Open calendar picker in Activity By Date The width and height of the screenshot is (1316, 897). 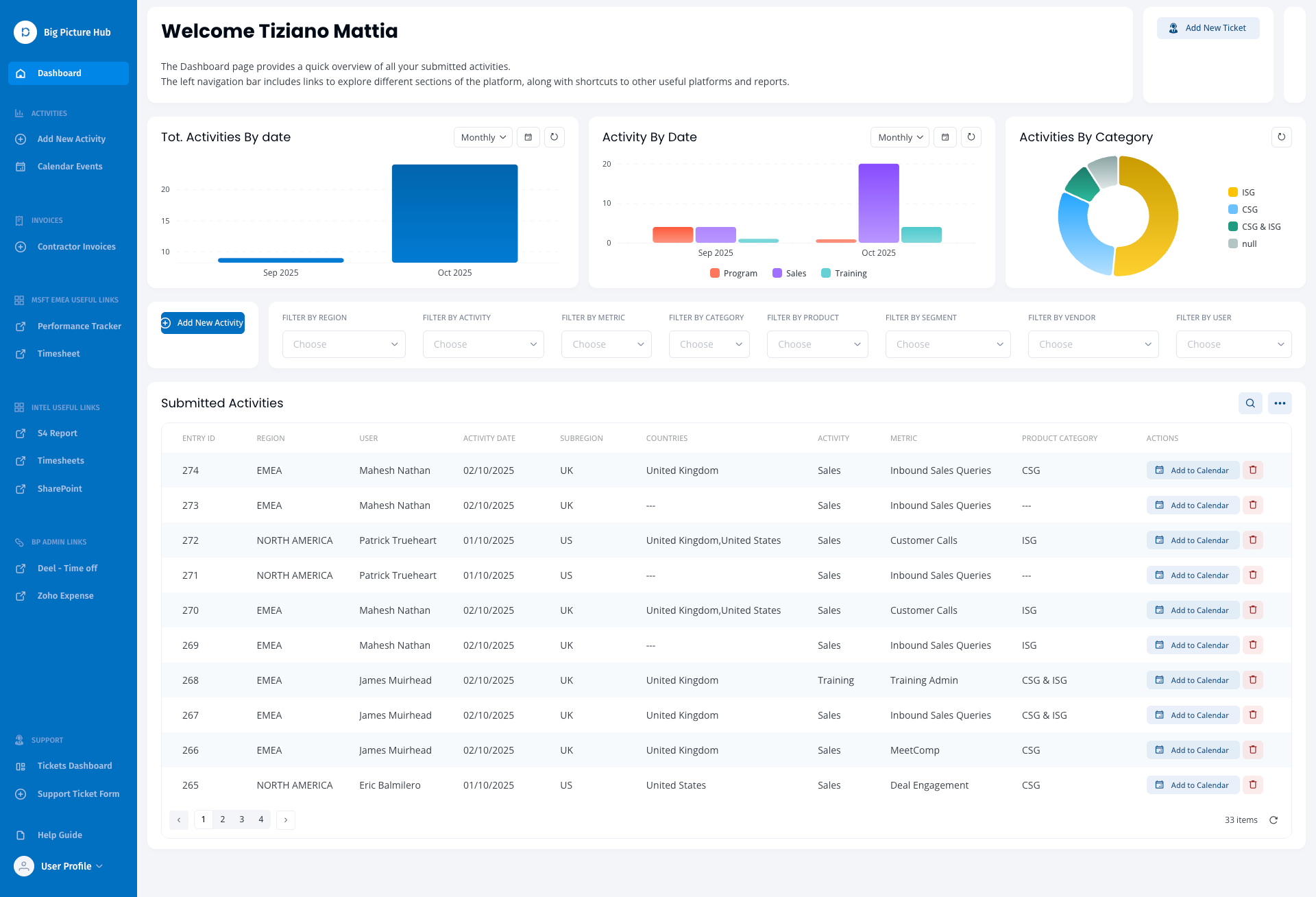[x=945, y=137]
